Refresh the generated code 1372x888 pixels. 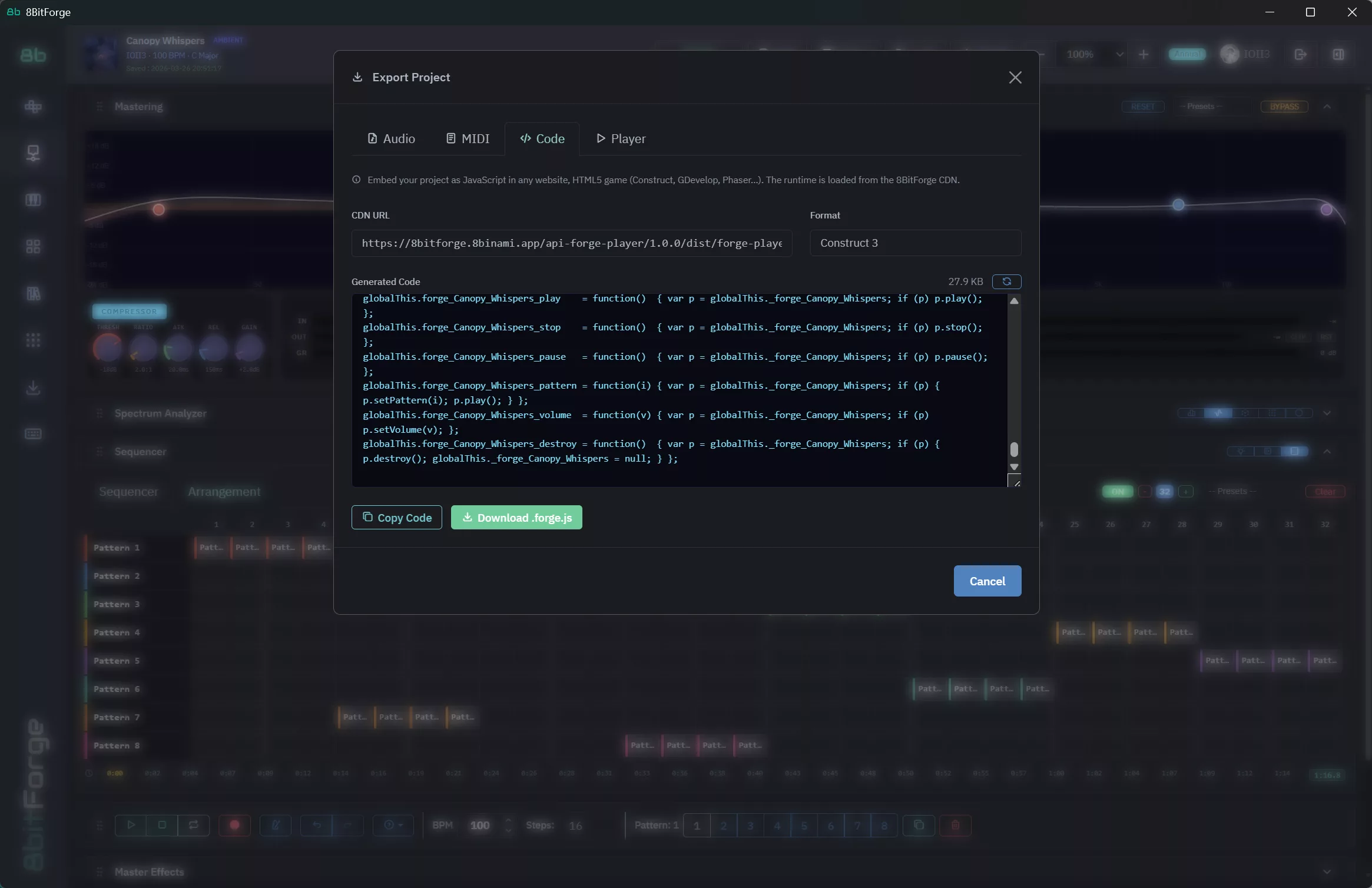coord(1007,281)
